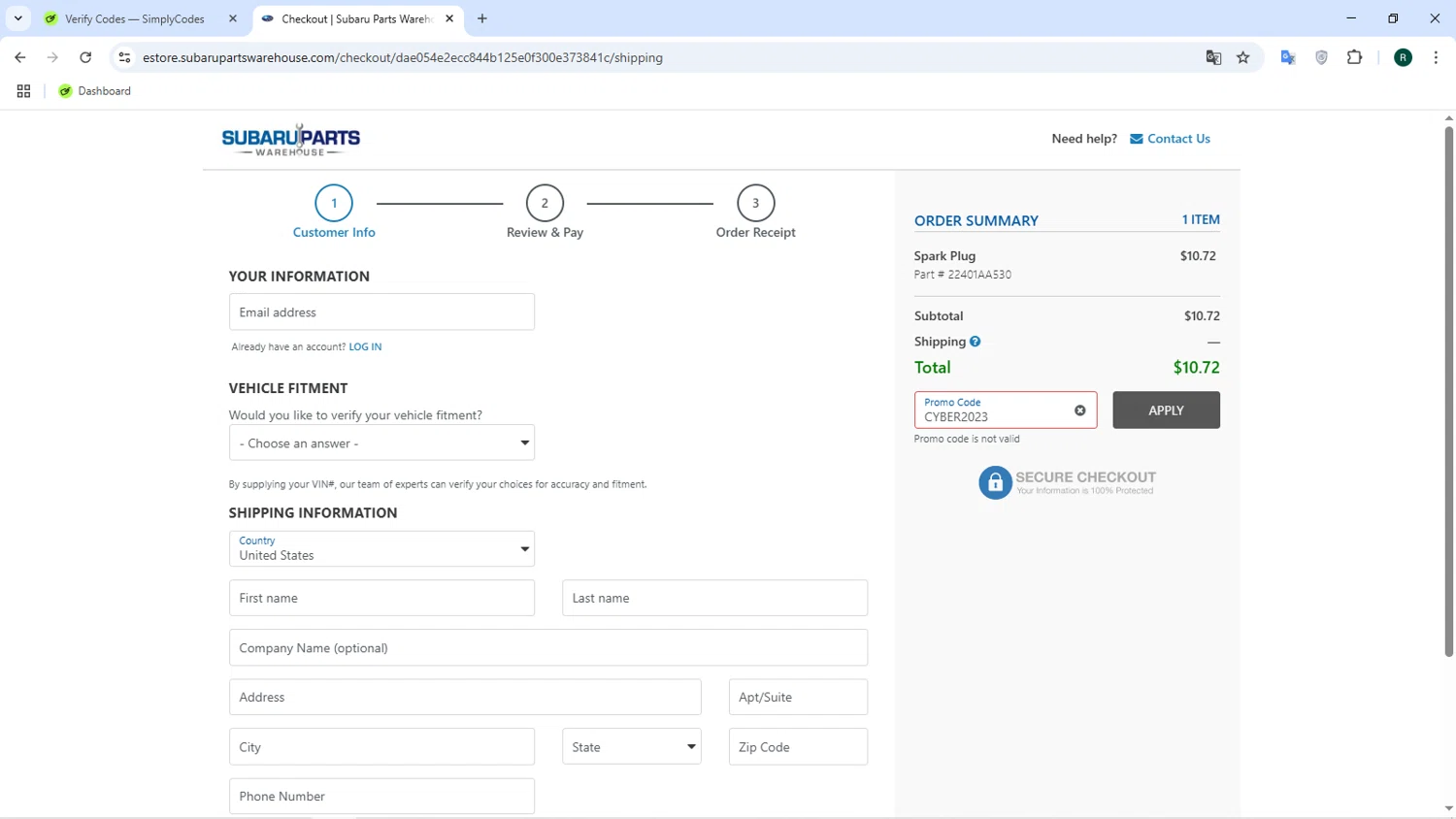Expand the State dropdown
The height and width of the screenshot is (819, 1456).
[x=631, y=746]
